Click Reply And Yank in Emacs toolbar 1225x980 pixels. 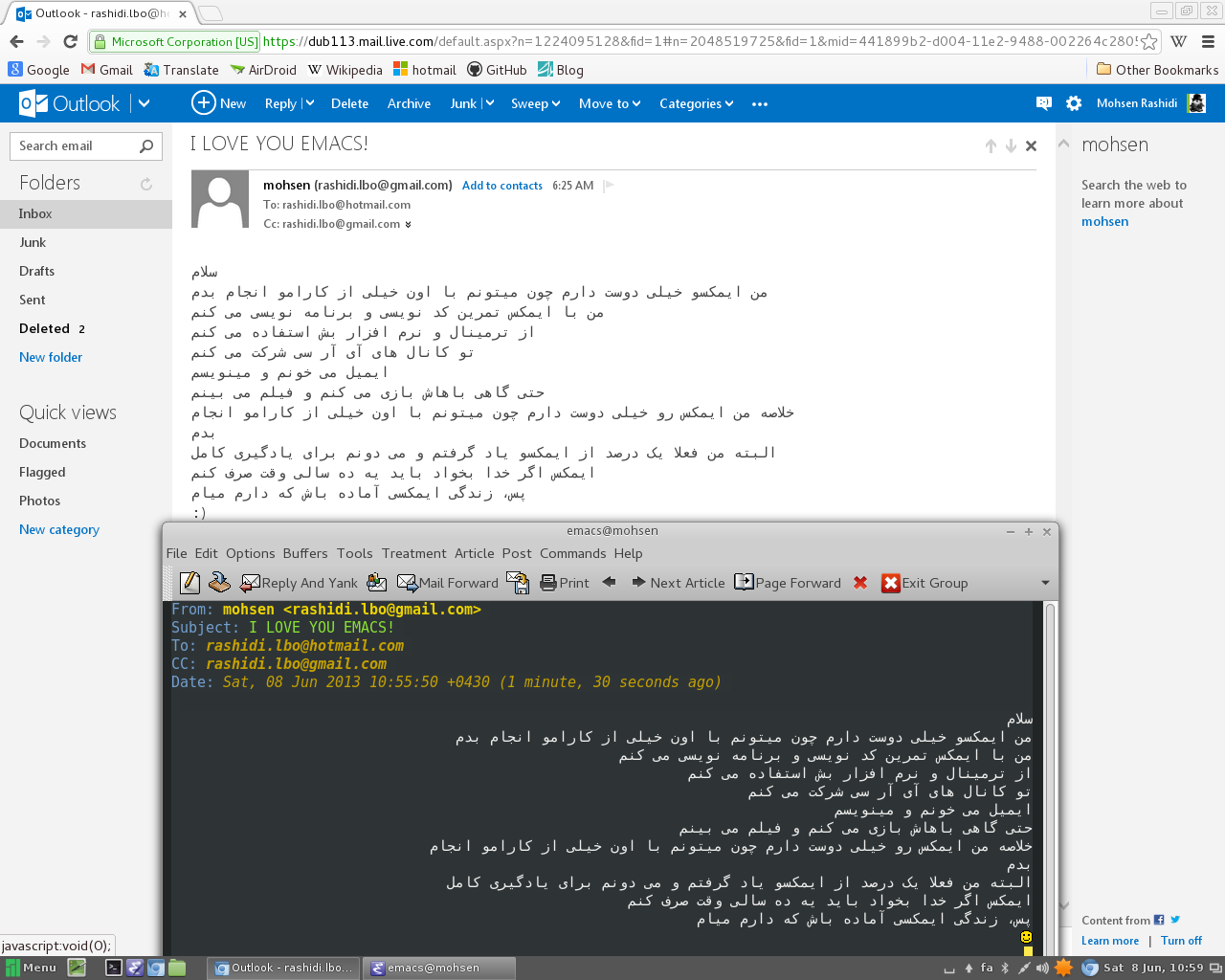click(x=299, y=583)
